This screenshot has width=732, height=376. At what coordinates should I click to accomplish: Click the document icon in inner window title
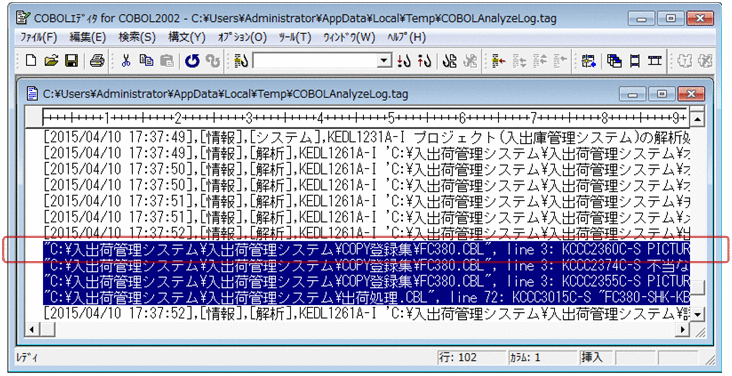[33, 94]
